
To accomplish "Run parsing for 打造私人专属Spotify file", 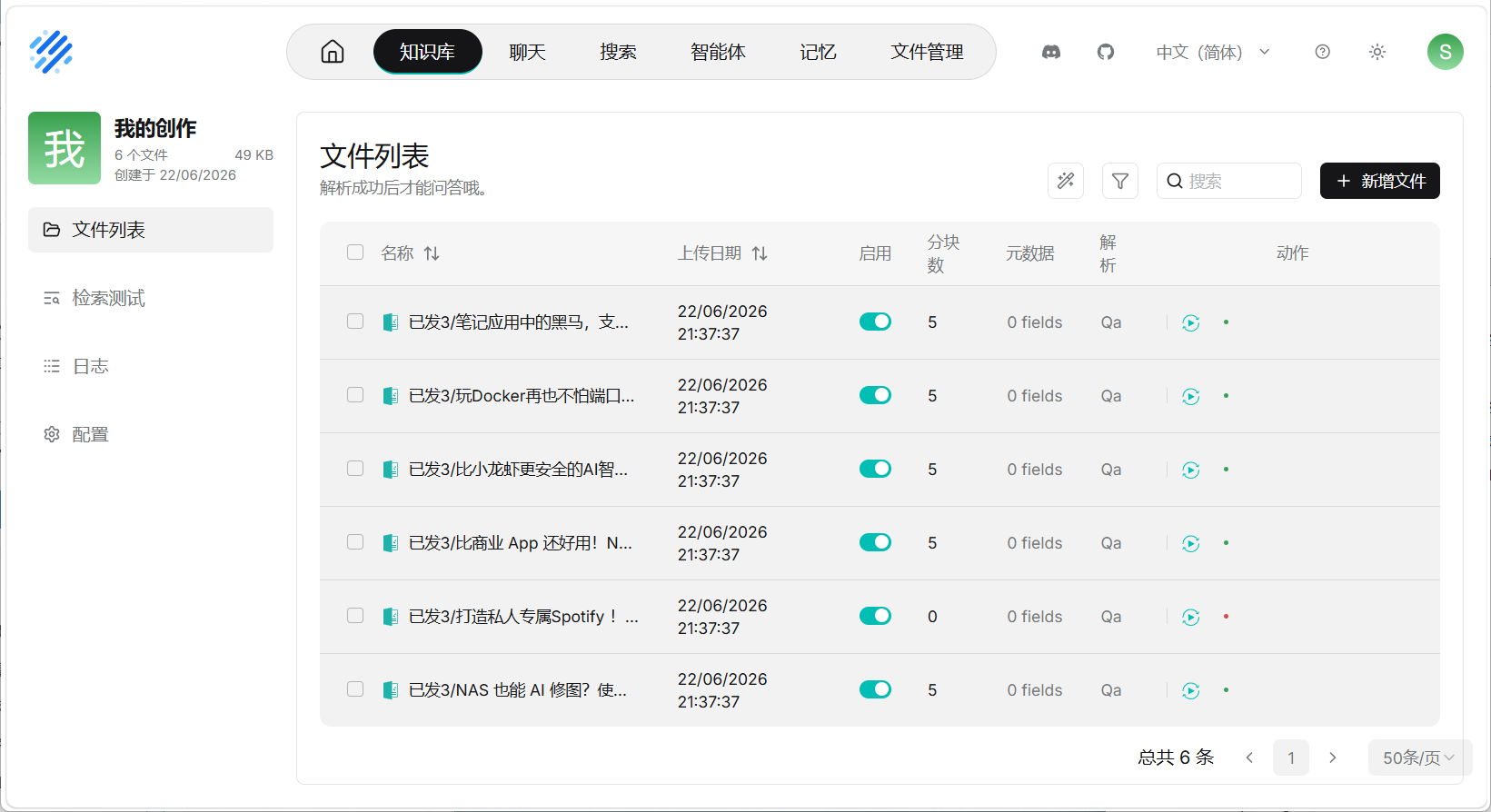I will [x=1191, y=617].
